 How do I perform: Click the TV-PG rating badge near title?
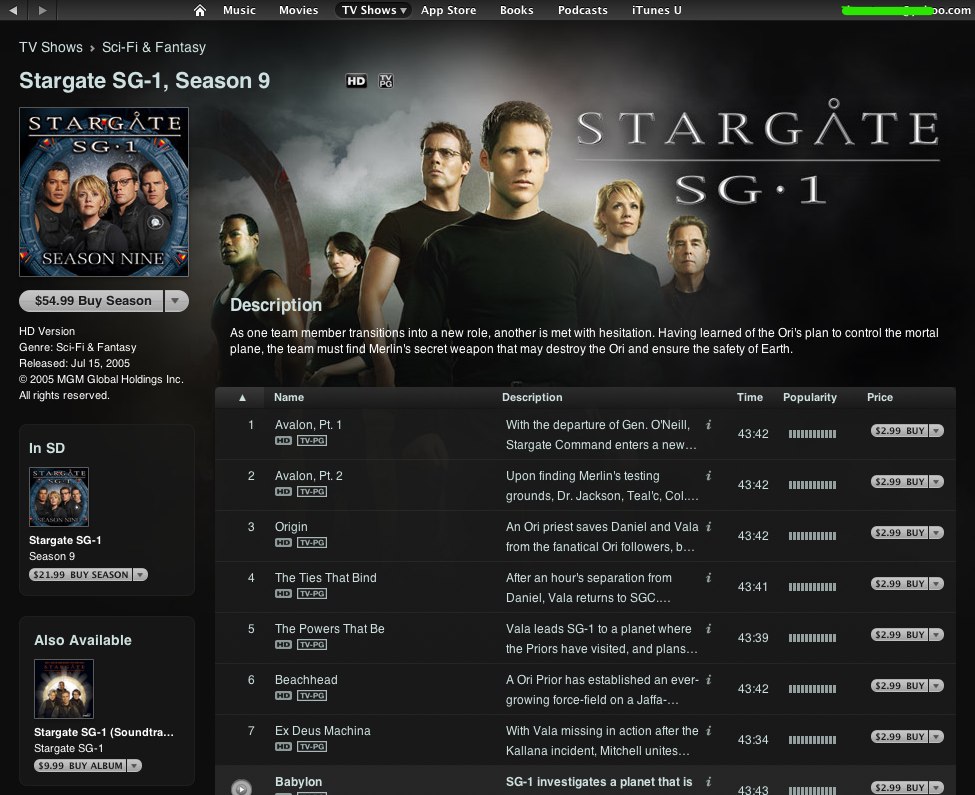coord(386,81)
